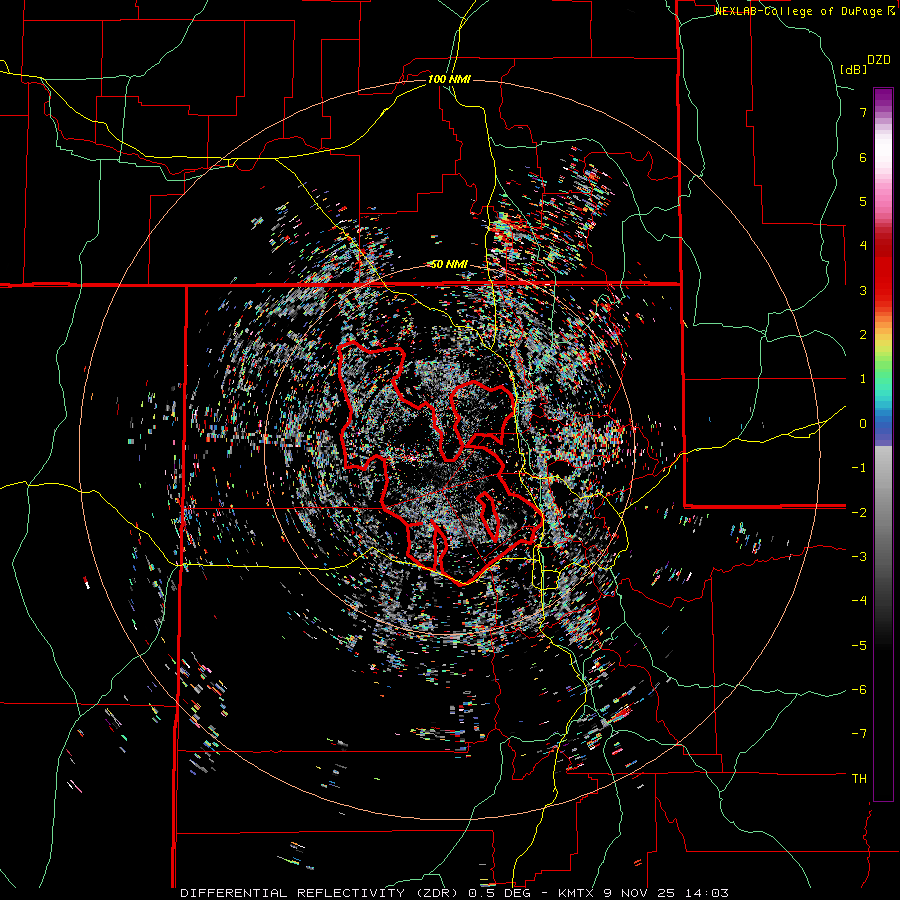Select the 2 value on color scale
Viewport: 900px width, 900px height.
click(863, 335)
